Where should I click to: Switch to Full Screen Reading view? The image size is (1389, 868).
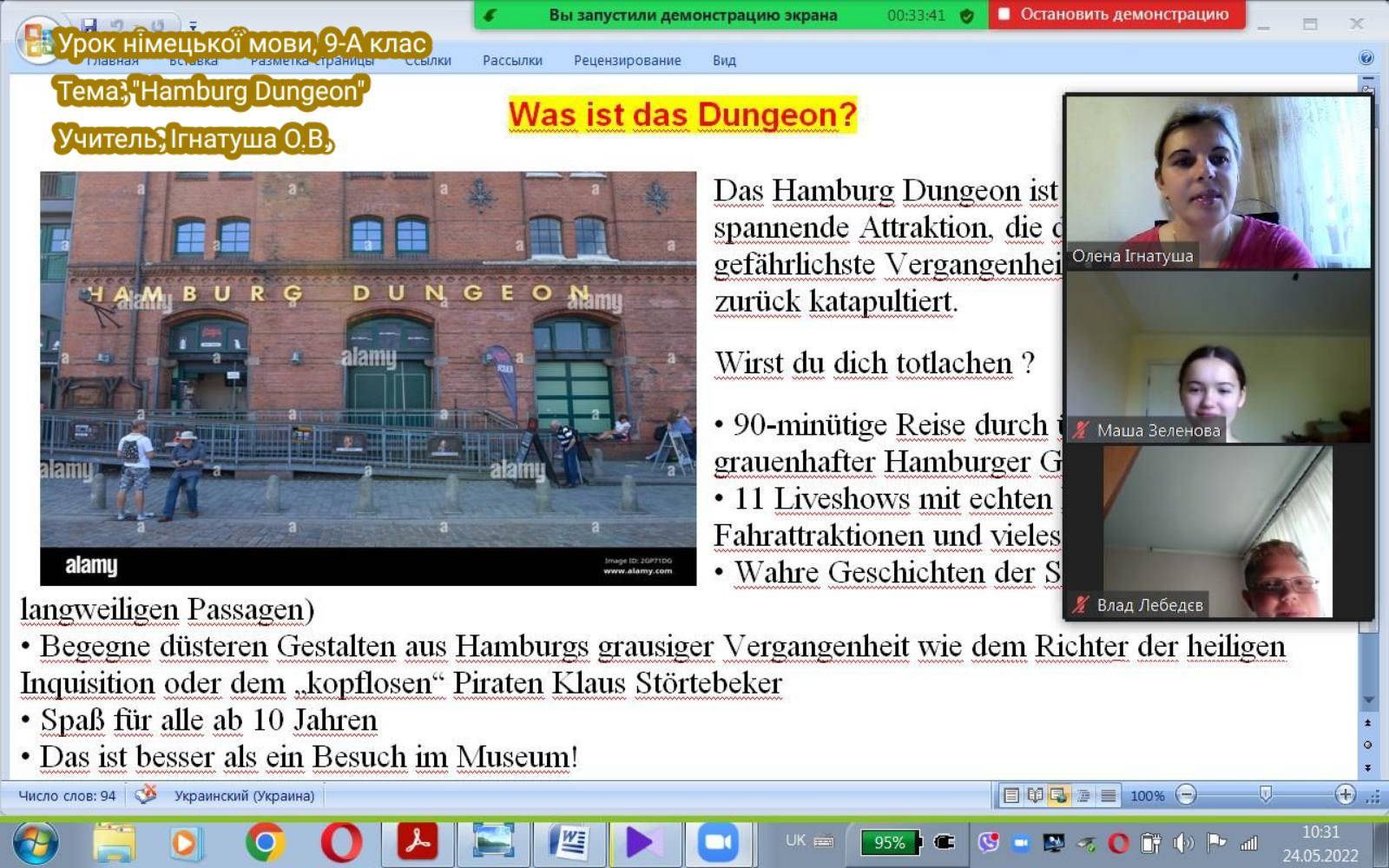(x=1035, y=795)
